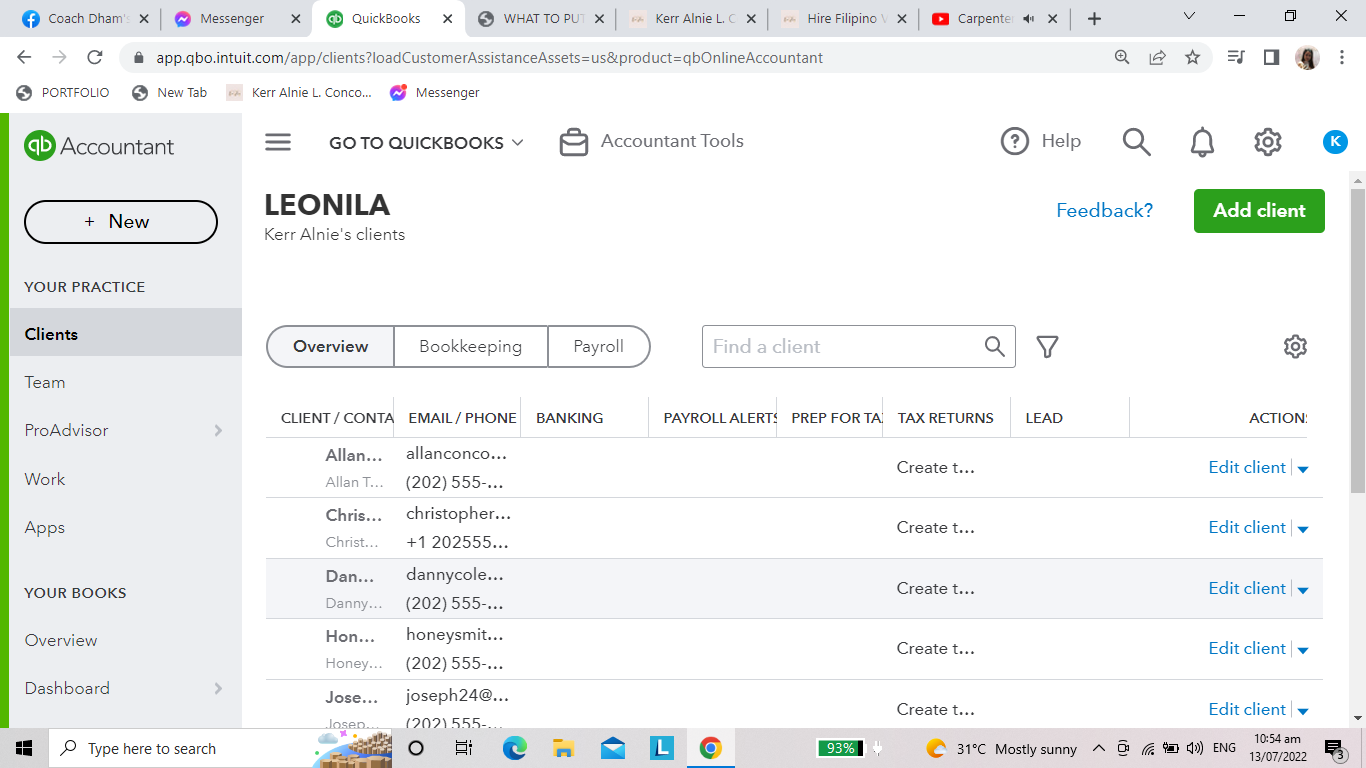Open the client table settings gear
1366x768 pixels.
[x=1295, y=347]
